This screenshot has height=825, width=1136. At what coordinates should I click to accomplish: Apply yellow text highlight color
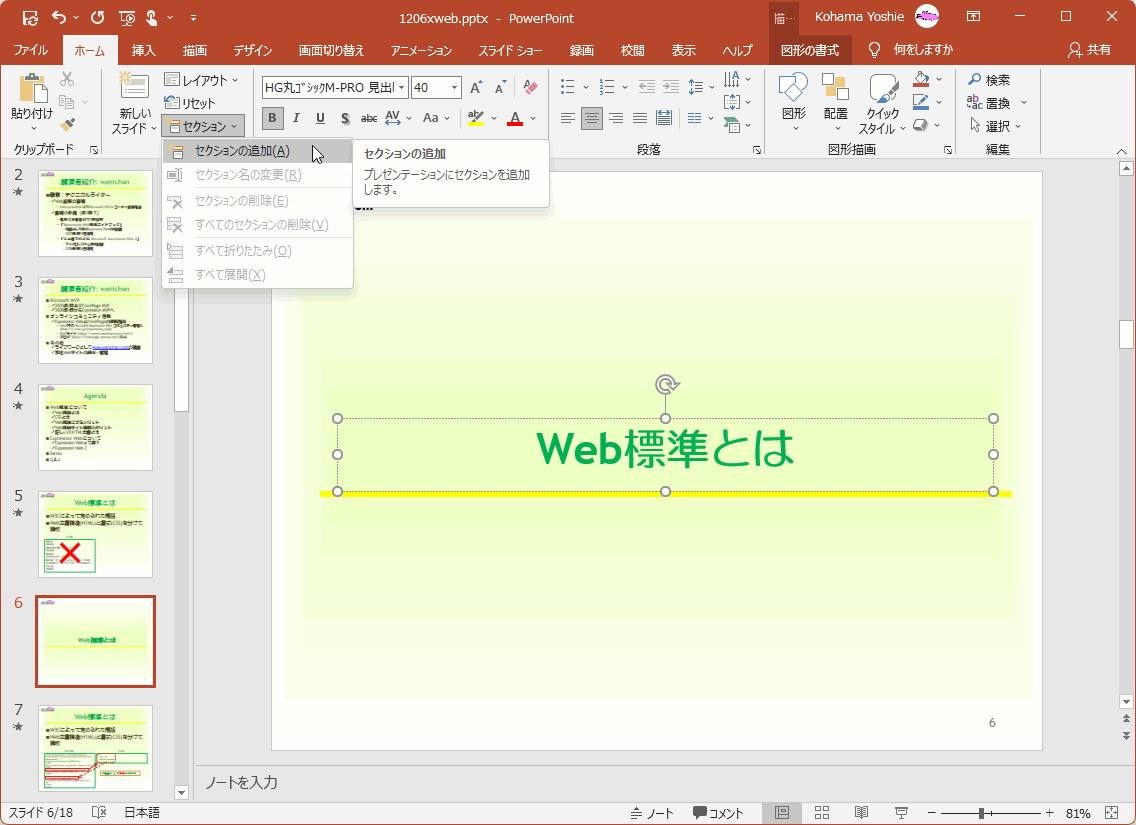[475, 118]
